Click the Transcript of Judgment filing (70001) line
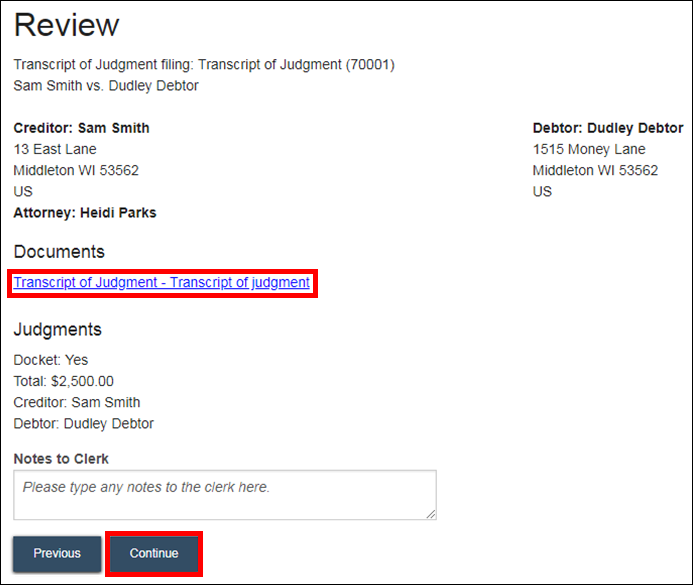Screen dimensions: 693x585 pyautogui.click(x=204, y=65)
